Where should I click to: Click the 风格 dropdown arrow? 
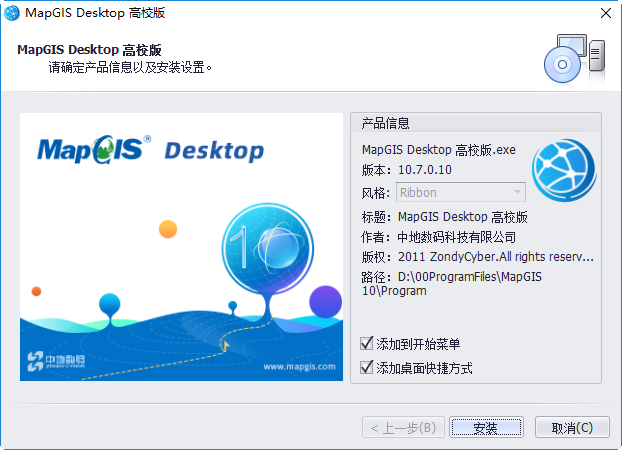click(x=517, y=192)
